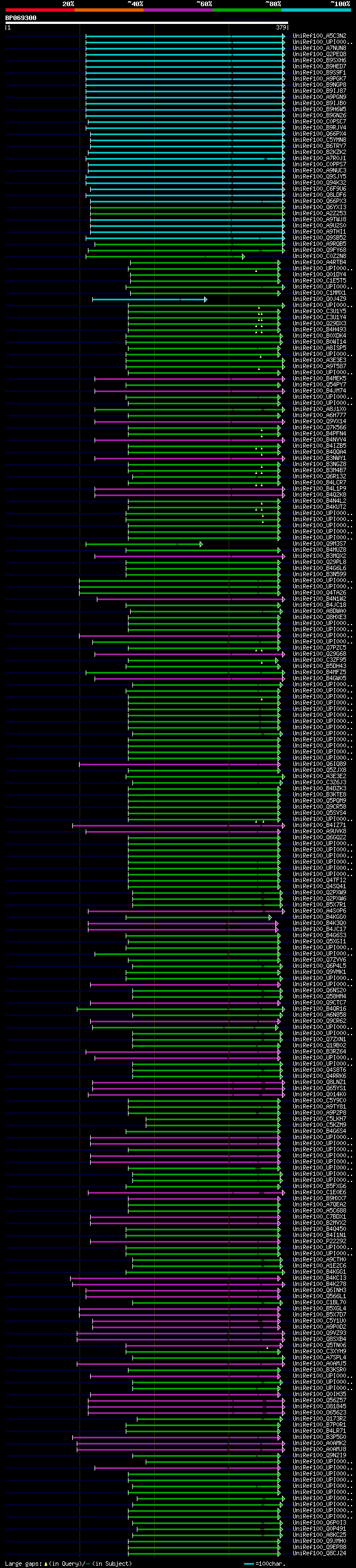356x1568 pixels.
Task: Select the UniRef100_Q54PY7 label
Action: [x=319, y=385]
